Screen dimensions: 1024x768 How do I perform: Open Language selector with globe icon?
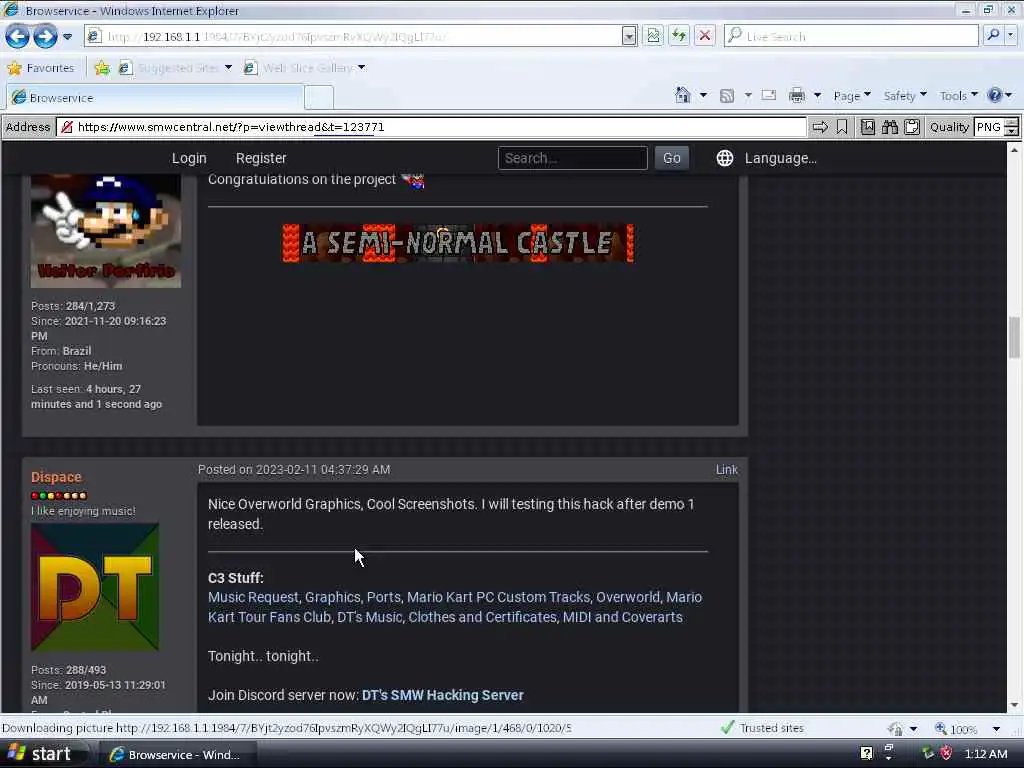click(724, 158)
